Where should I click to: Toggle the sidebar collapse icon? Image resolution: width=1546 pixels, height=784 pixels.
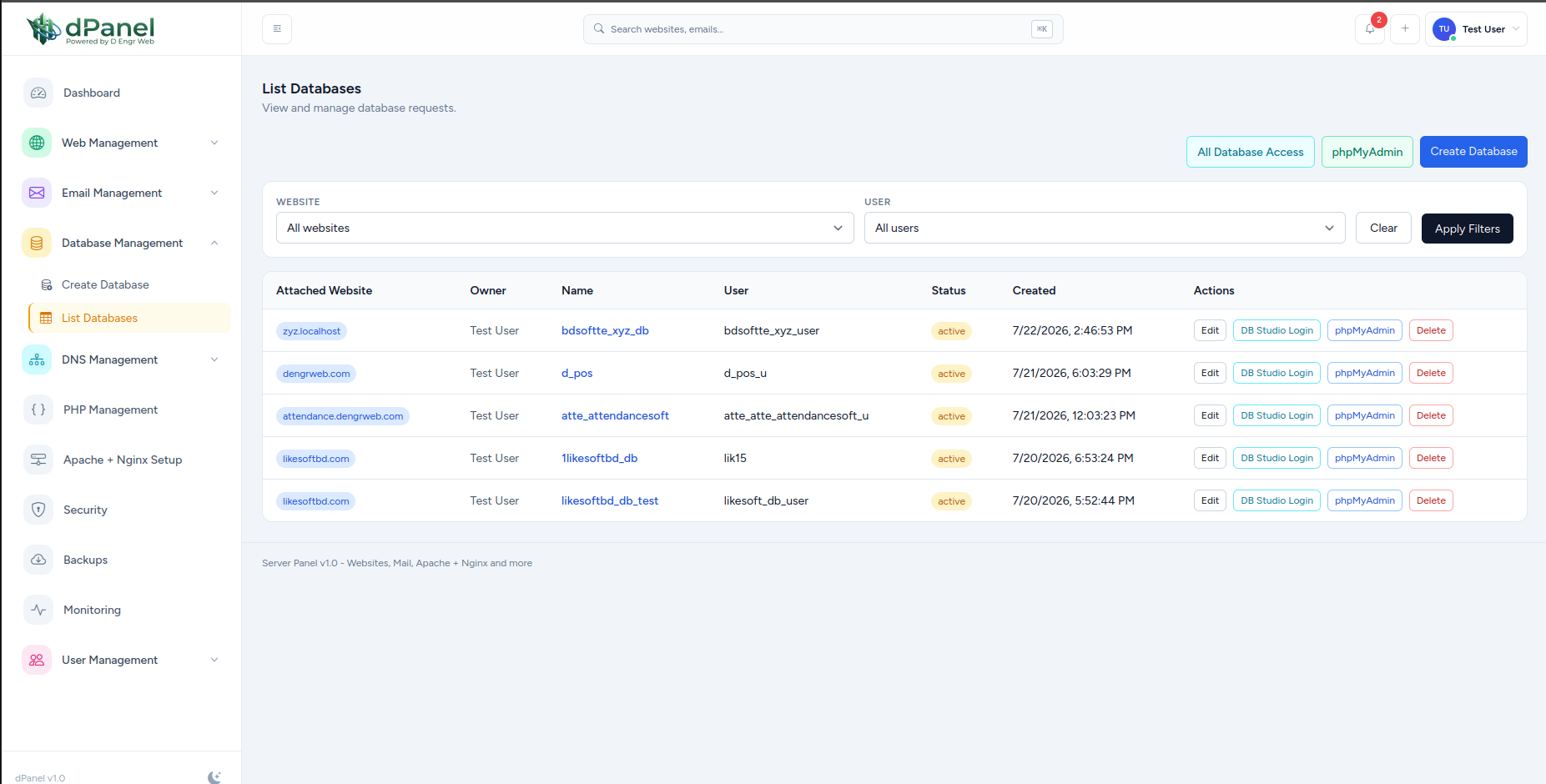click(277, 28)
